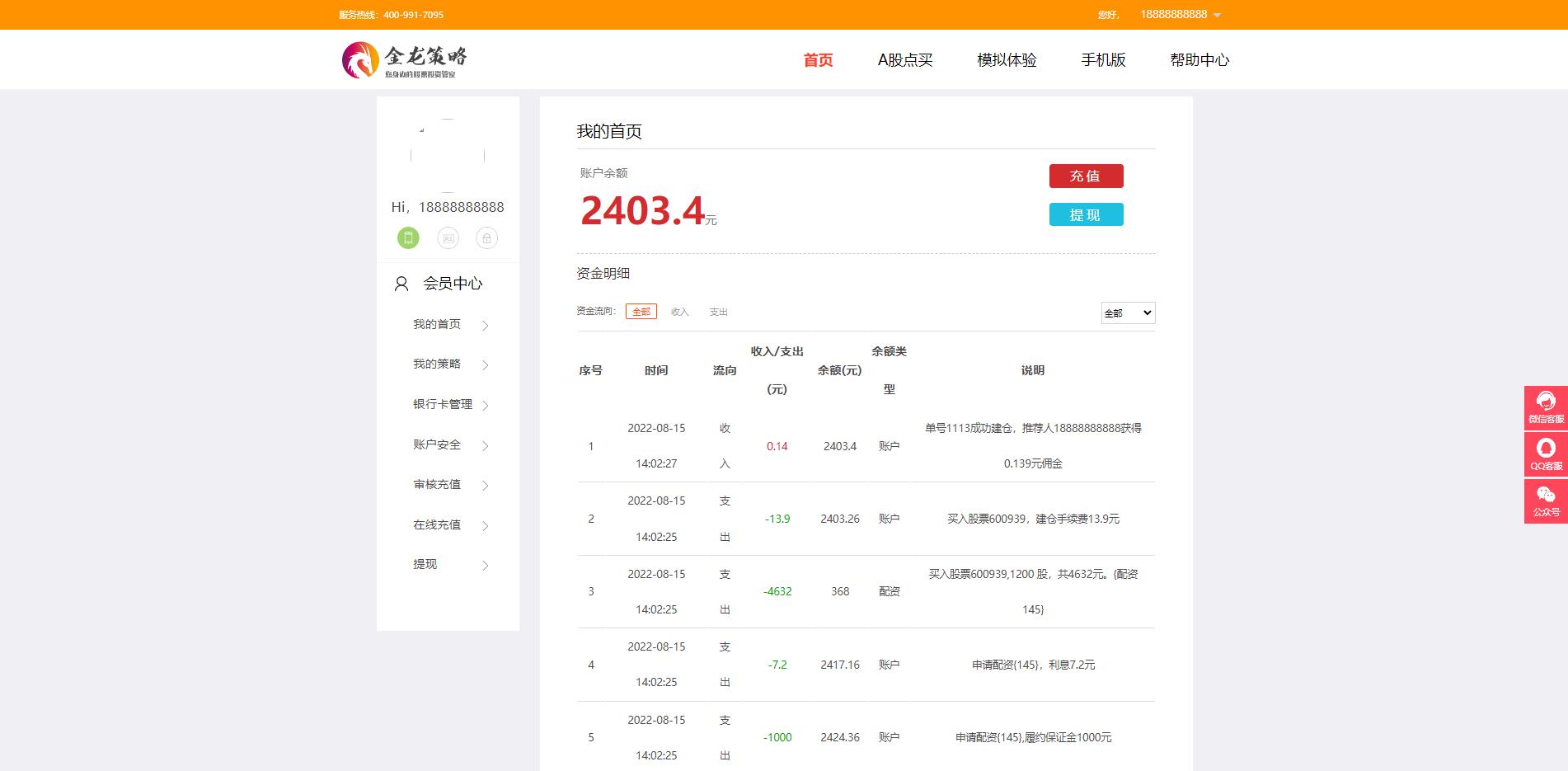Open the 帮助中心 nav item
The image size is (1568, 771).
(x=1199, y=59)
